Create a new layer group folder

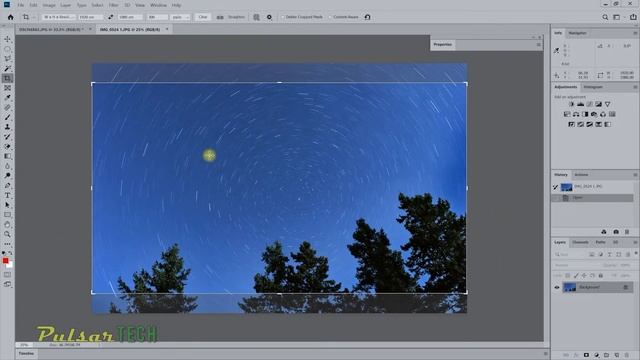[x=607, y=355]
